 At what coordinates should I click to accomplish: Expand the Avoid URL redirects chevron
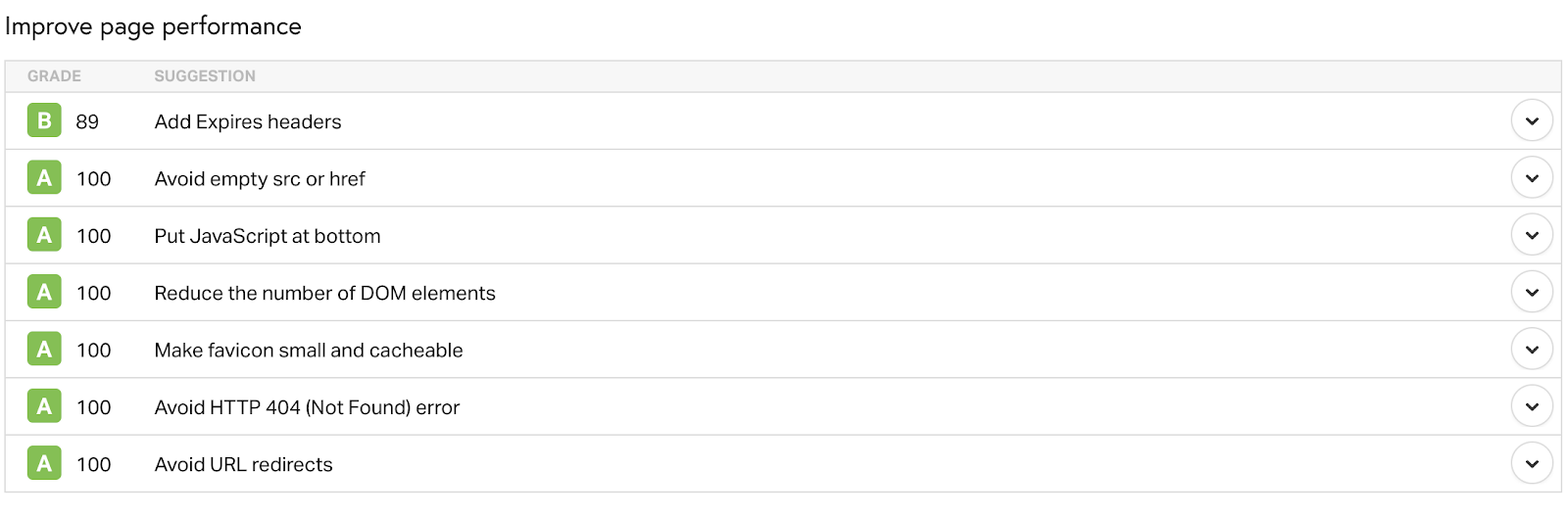[1532, 464]
